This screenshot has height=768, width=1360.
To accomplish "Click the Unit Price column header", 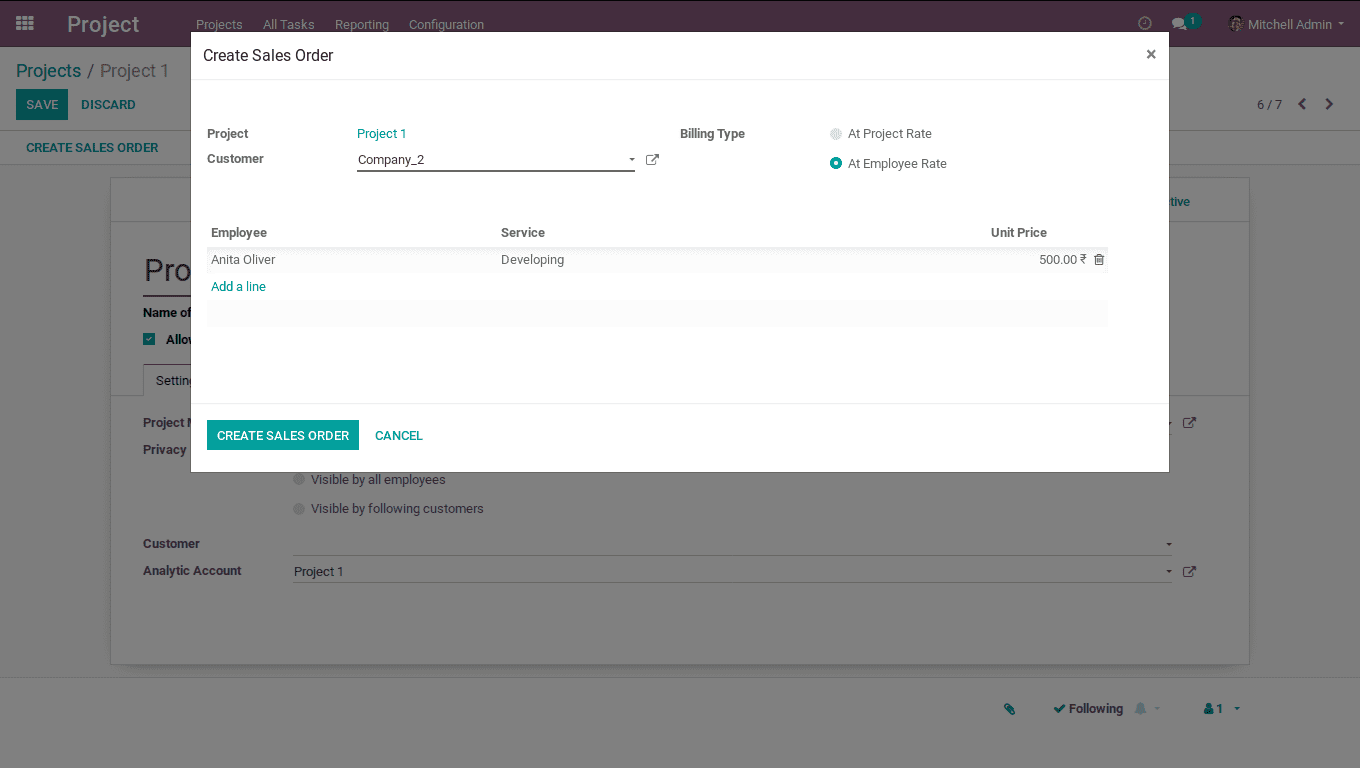I will tap(1019, 233).
